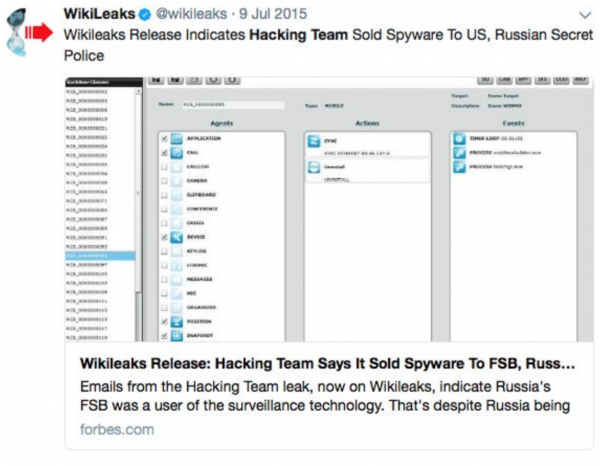
Task: Click the POSITION agent icon
Action: [178, 321]
